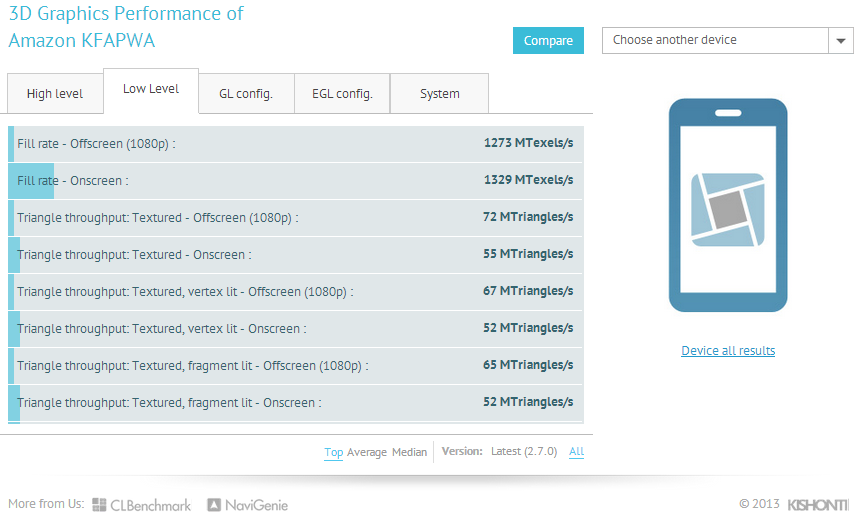Click the Fill rate Onscreen progress bar
Viewport: 868px width, 526px height.
pos(31,181)
